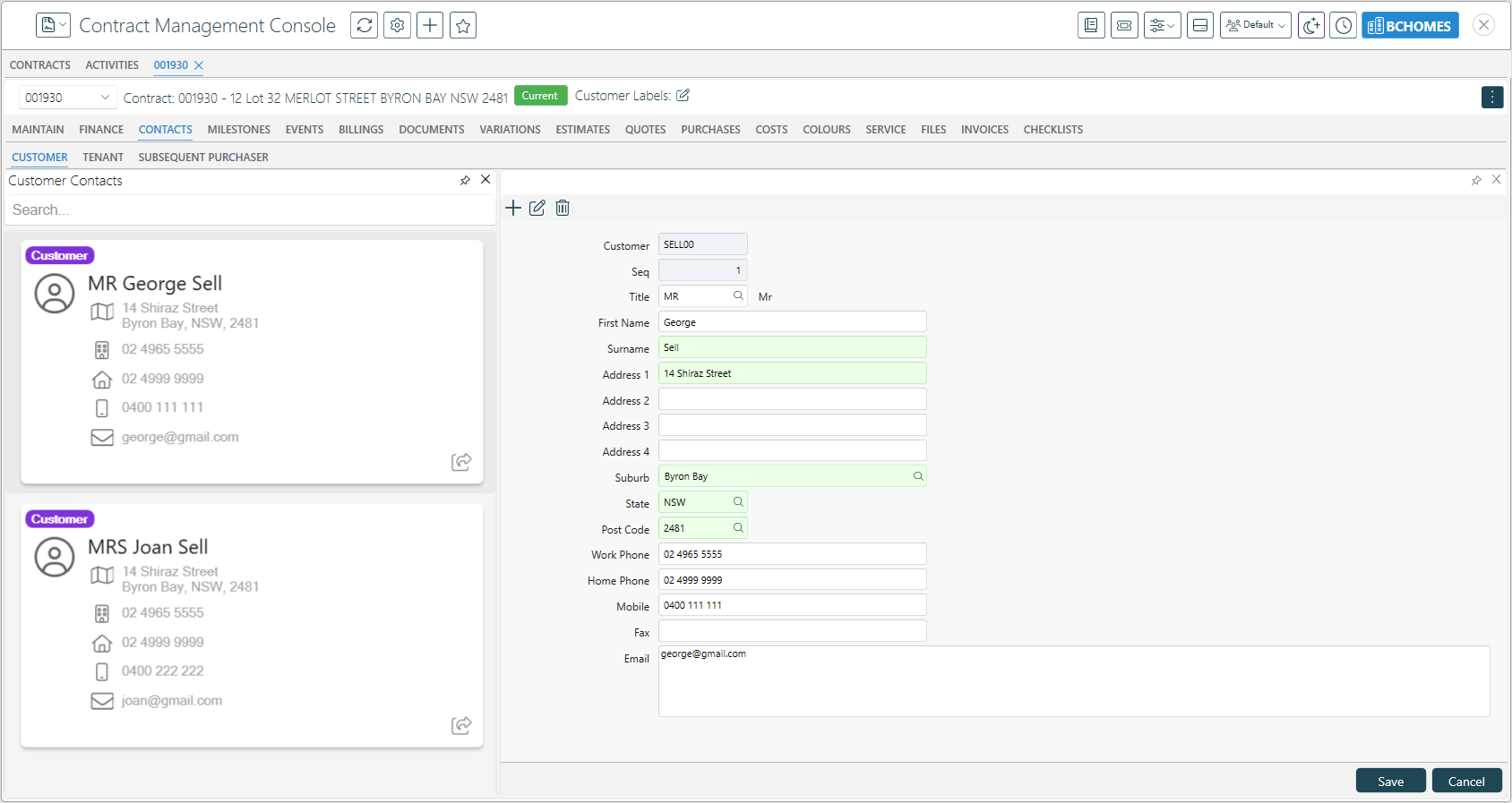Add a new contact with the plus icon
The width and height of the screenshot is (1512, 803).
point(513,208)
